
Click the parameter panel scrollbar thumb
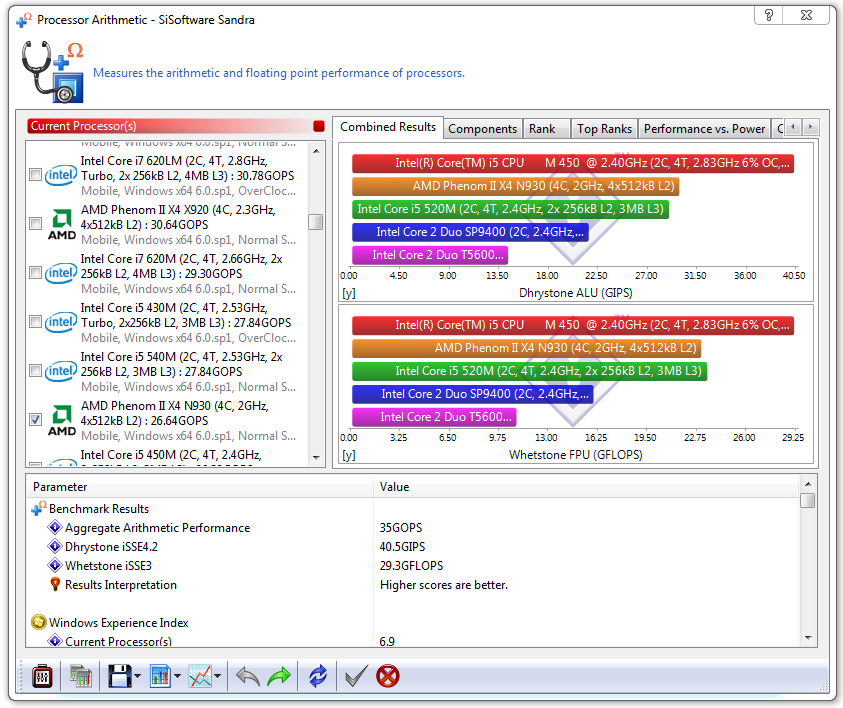click(808, 500)
